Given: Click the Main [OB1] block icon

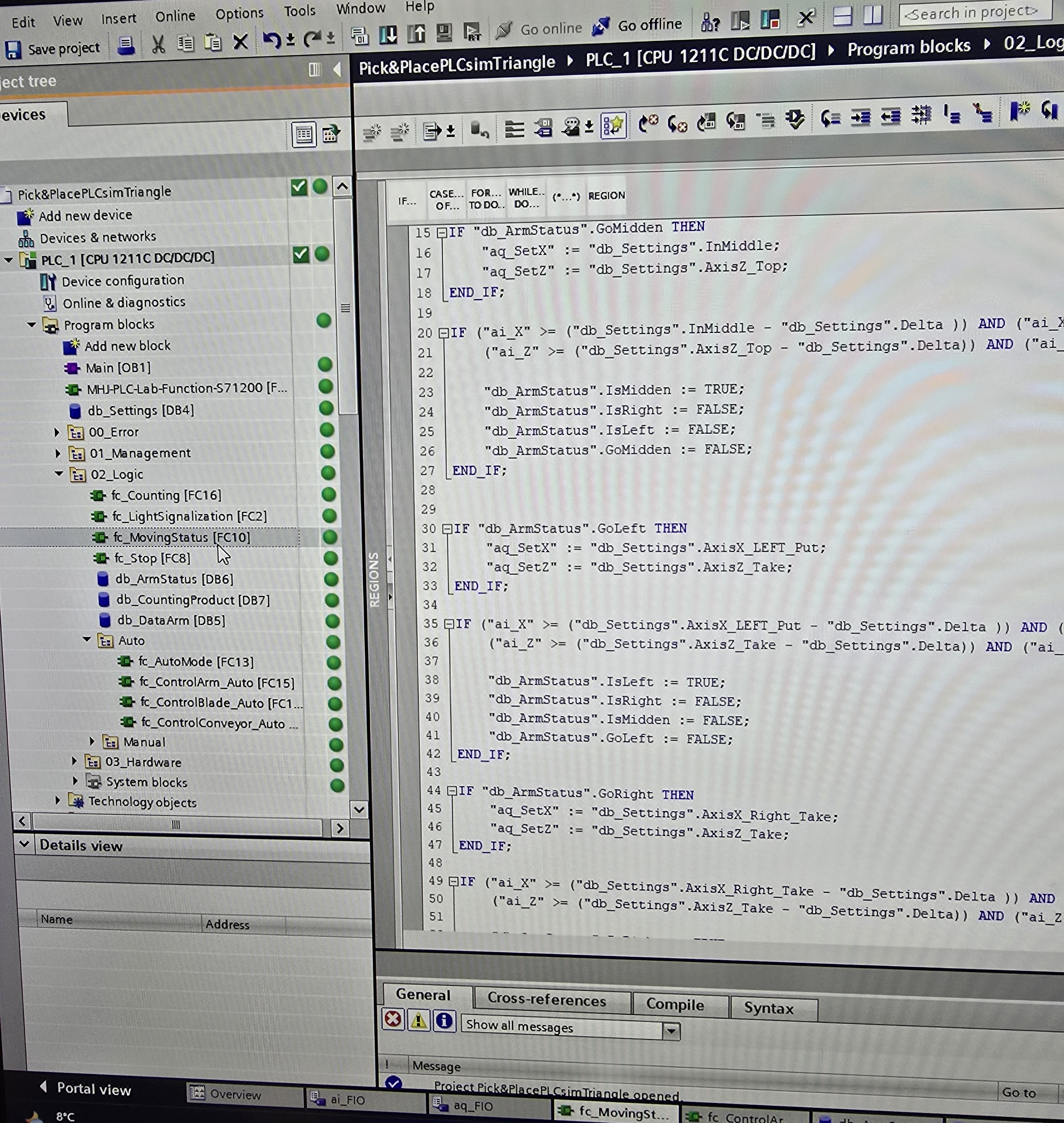Looking at the screenshot, I should (72, 368).
